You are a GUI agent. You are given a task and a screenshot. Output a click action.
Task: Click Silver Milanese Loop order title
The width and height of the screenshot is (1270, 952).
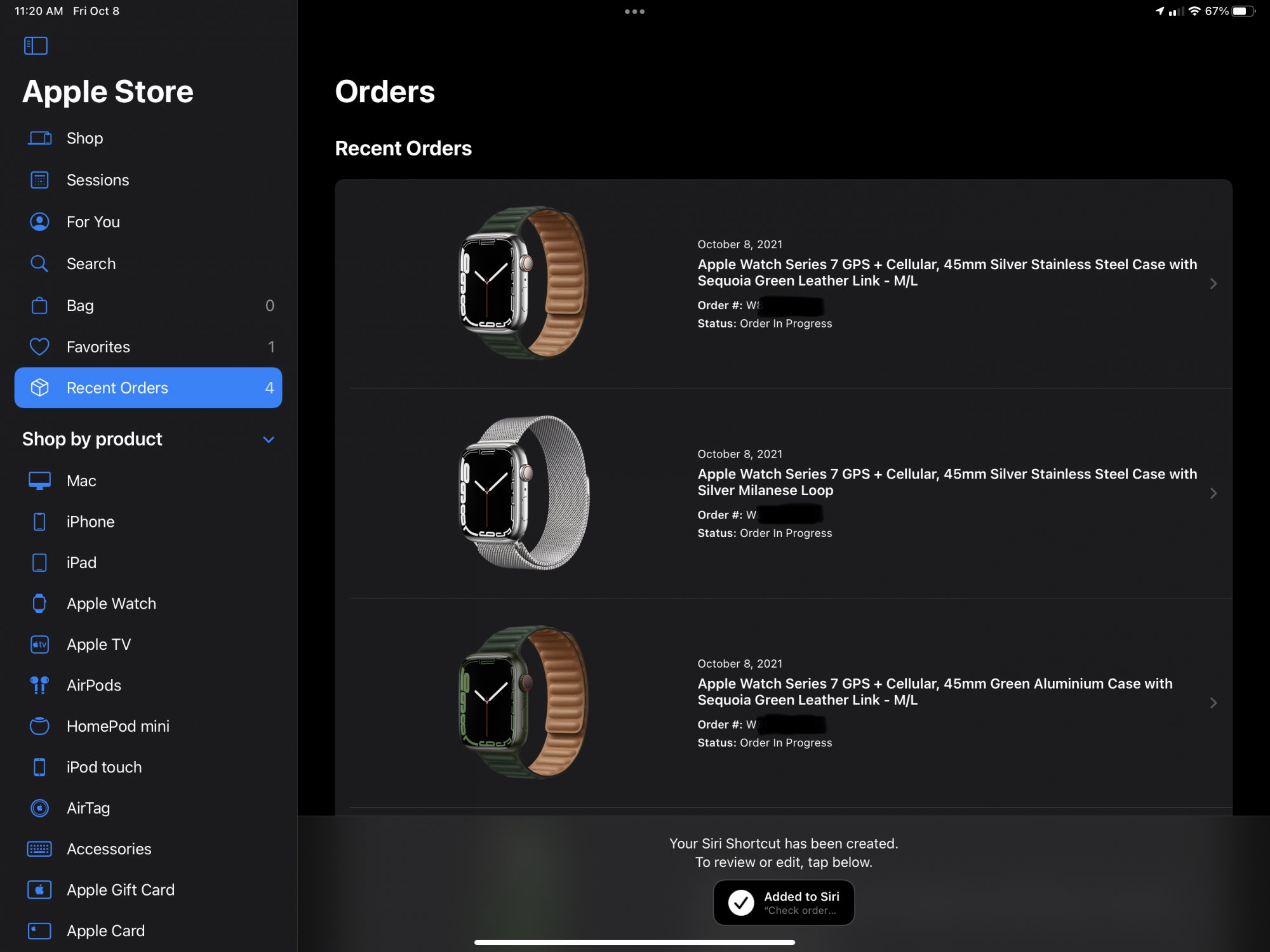coord(946,482)
